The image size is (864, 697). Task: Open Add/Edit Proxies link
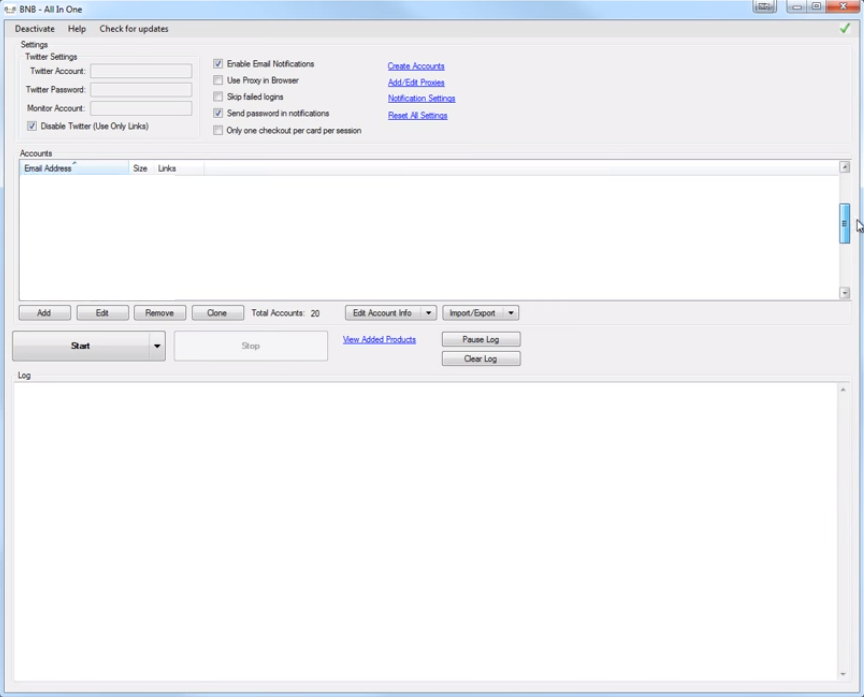tap(416, 83)
